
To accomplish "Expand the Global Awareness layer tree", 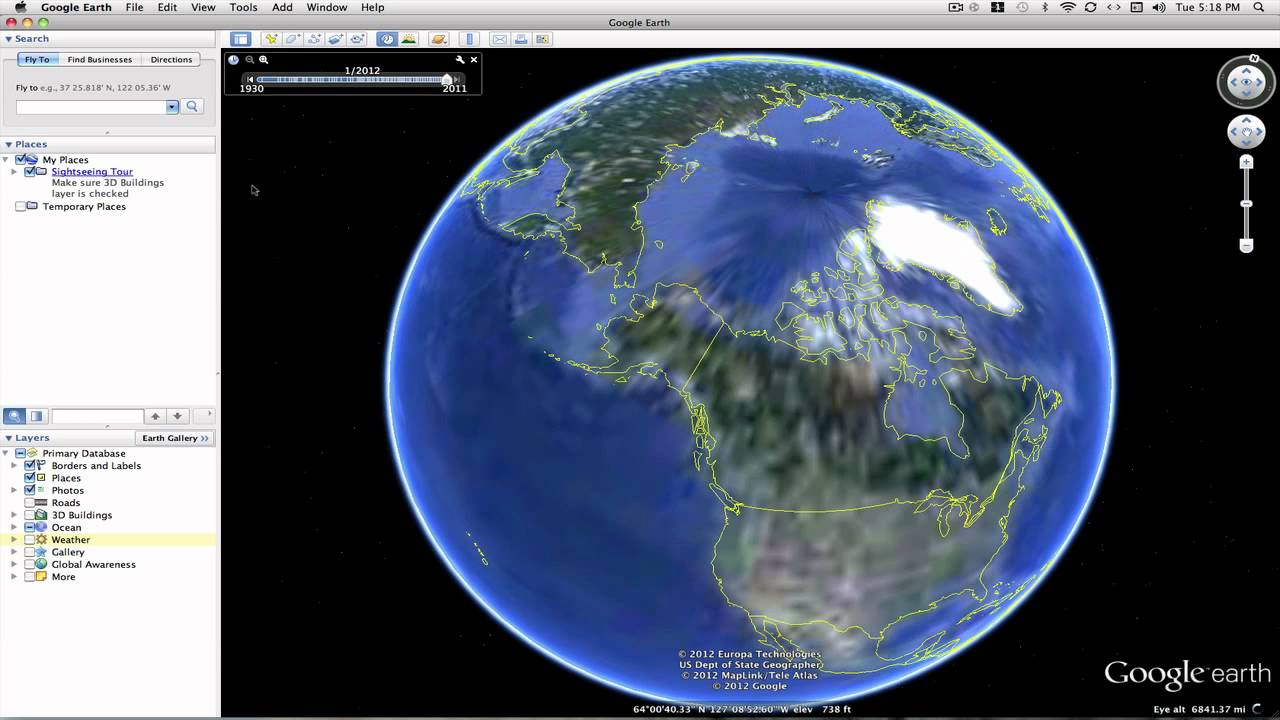I will 15,564.
